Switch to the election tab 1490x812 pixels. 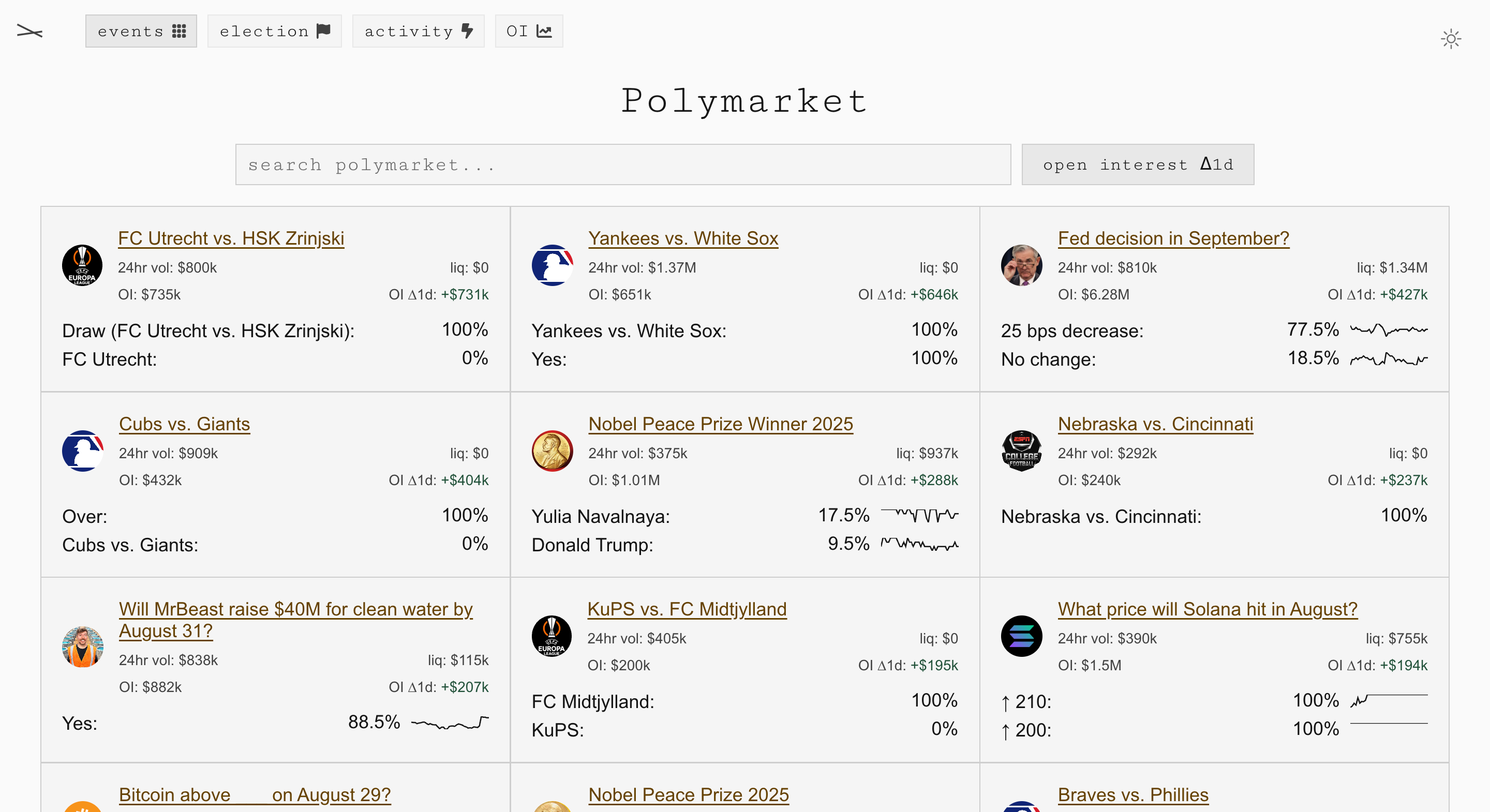click(x=274, y=31)
